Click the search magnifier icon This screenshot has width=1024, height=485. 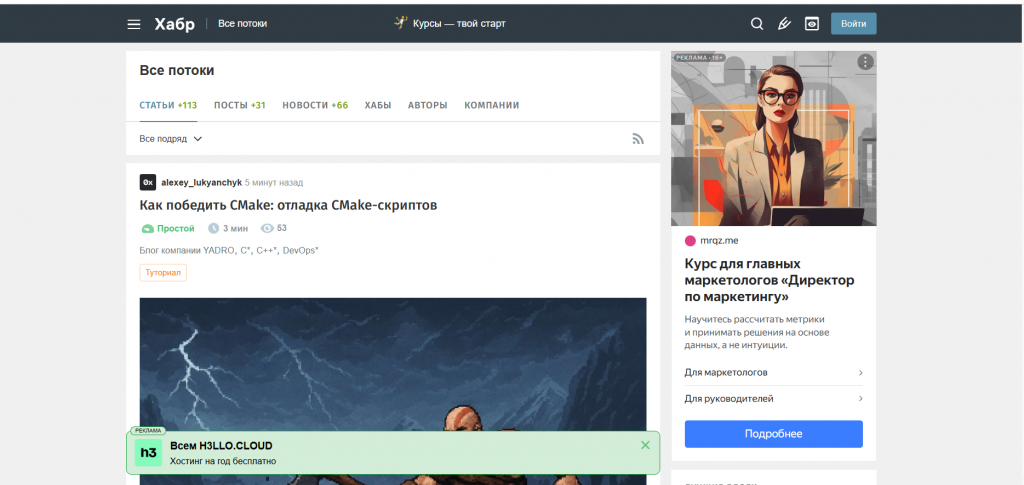[x=757, y=24]
